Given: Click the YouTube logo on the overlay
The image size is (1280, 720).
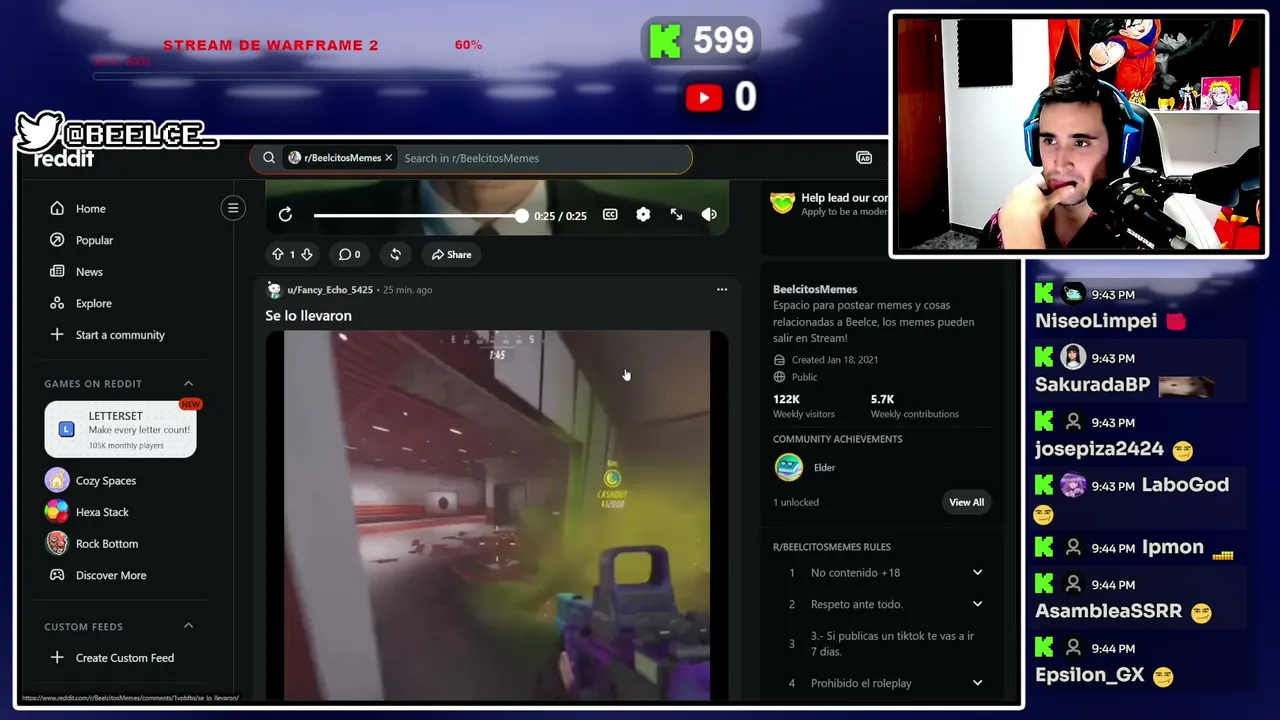Looking at the screenshot, I should pyautogui.click(x=704, y=97).
